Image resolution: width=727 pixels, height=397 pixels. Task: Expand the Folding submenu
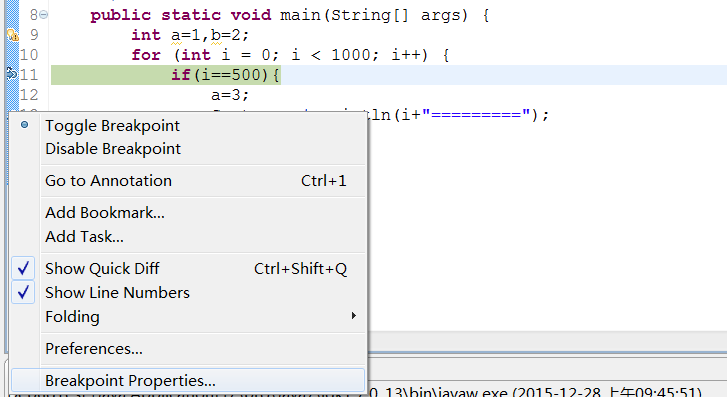tap(188, 317)
